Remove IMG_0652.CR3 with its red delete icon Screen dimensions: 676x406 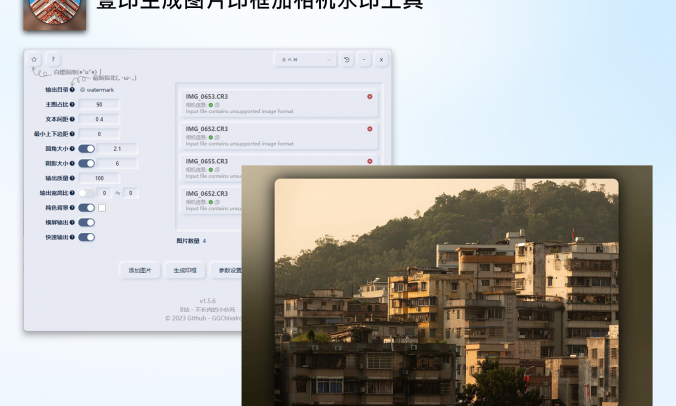(x=369, y=129)
